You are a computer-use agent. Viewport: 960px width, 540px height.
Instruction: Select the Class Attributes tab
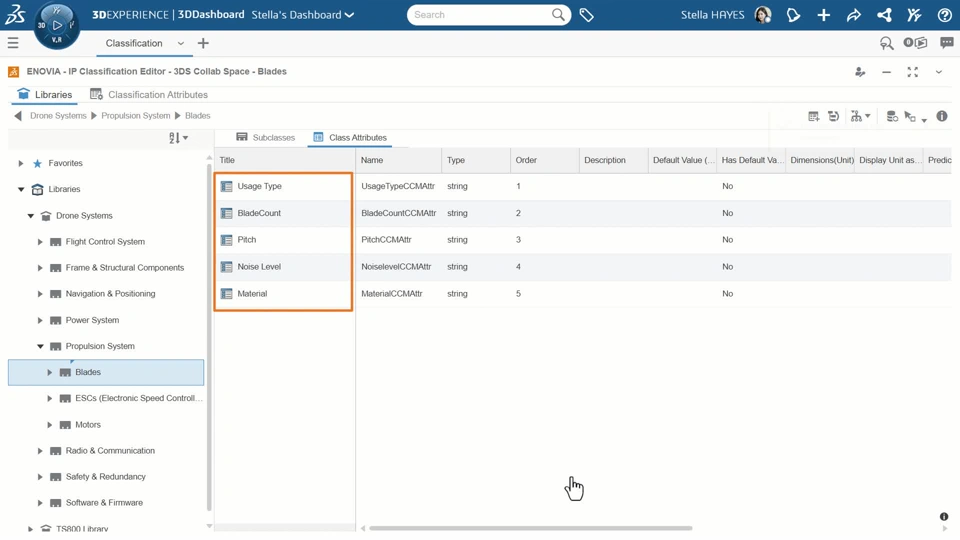coord(350,138)
